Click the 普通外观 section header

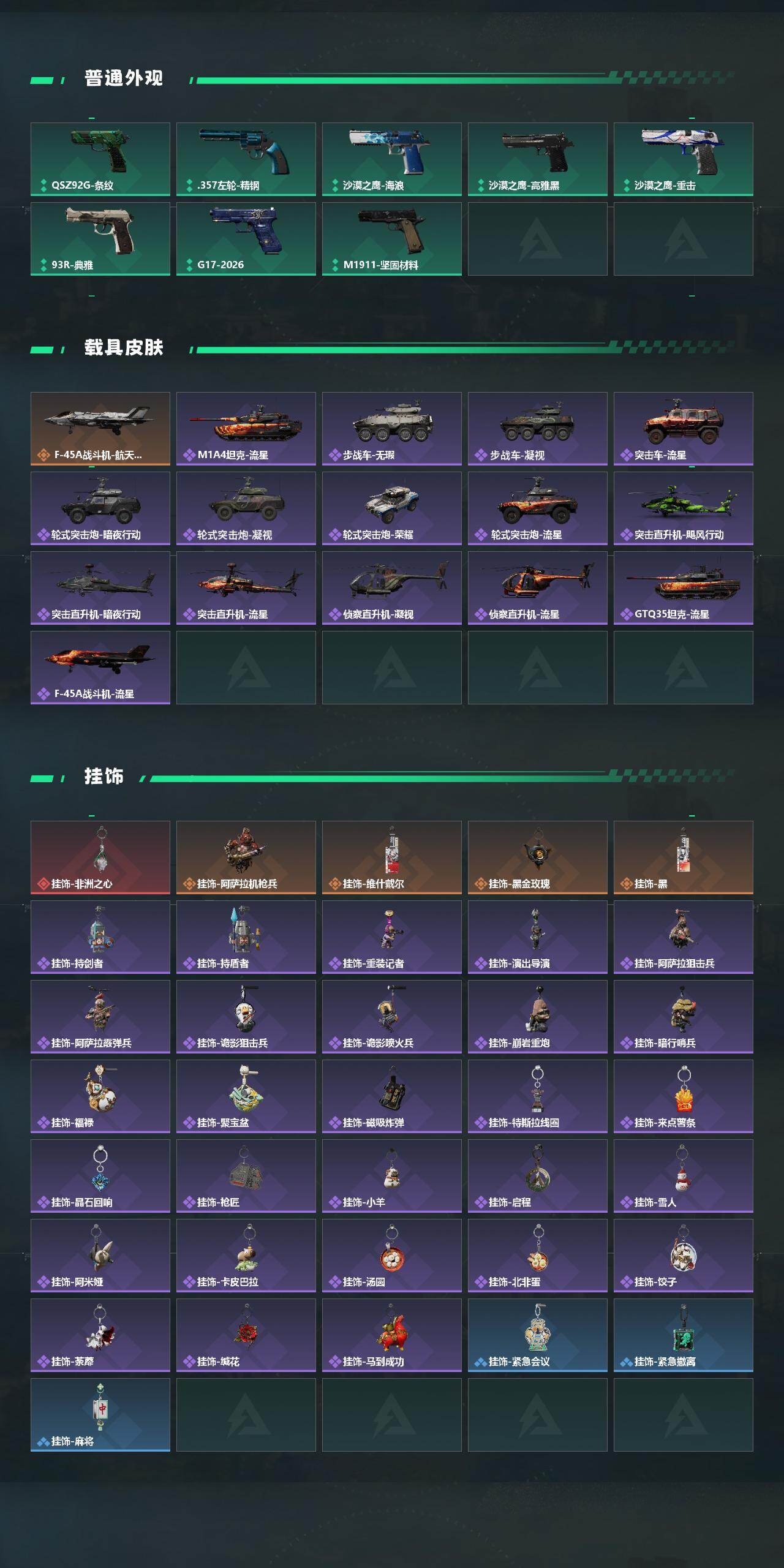[x=124, y=78]
